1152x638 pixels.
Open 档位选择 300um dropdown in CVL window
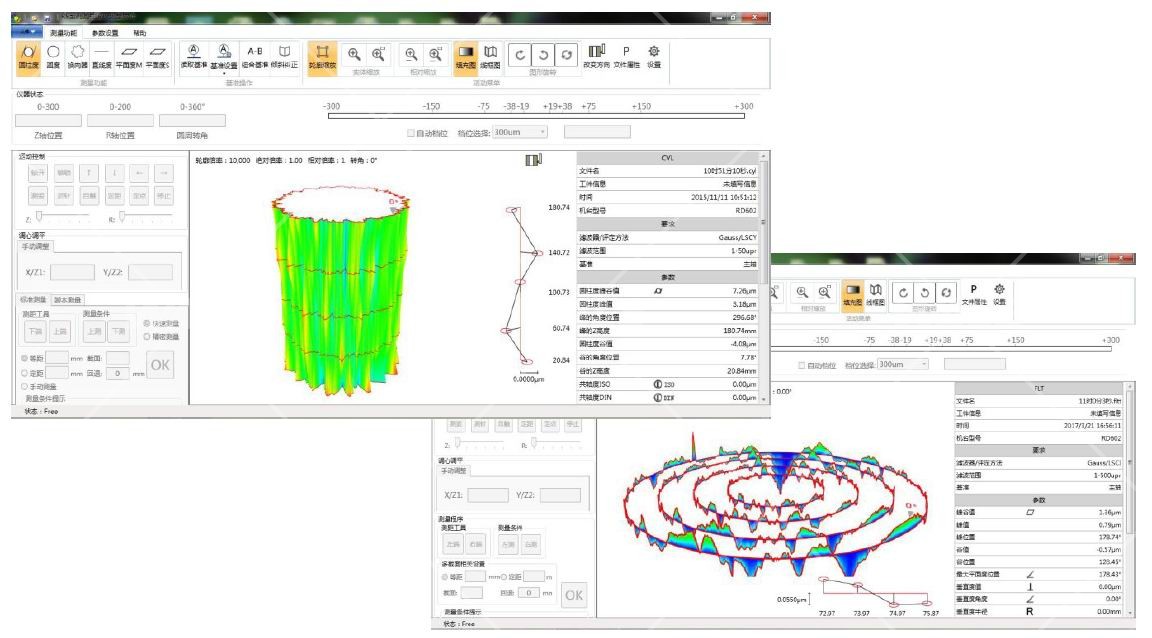(520, 132)
